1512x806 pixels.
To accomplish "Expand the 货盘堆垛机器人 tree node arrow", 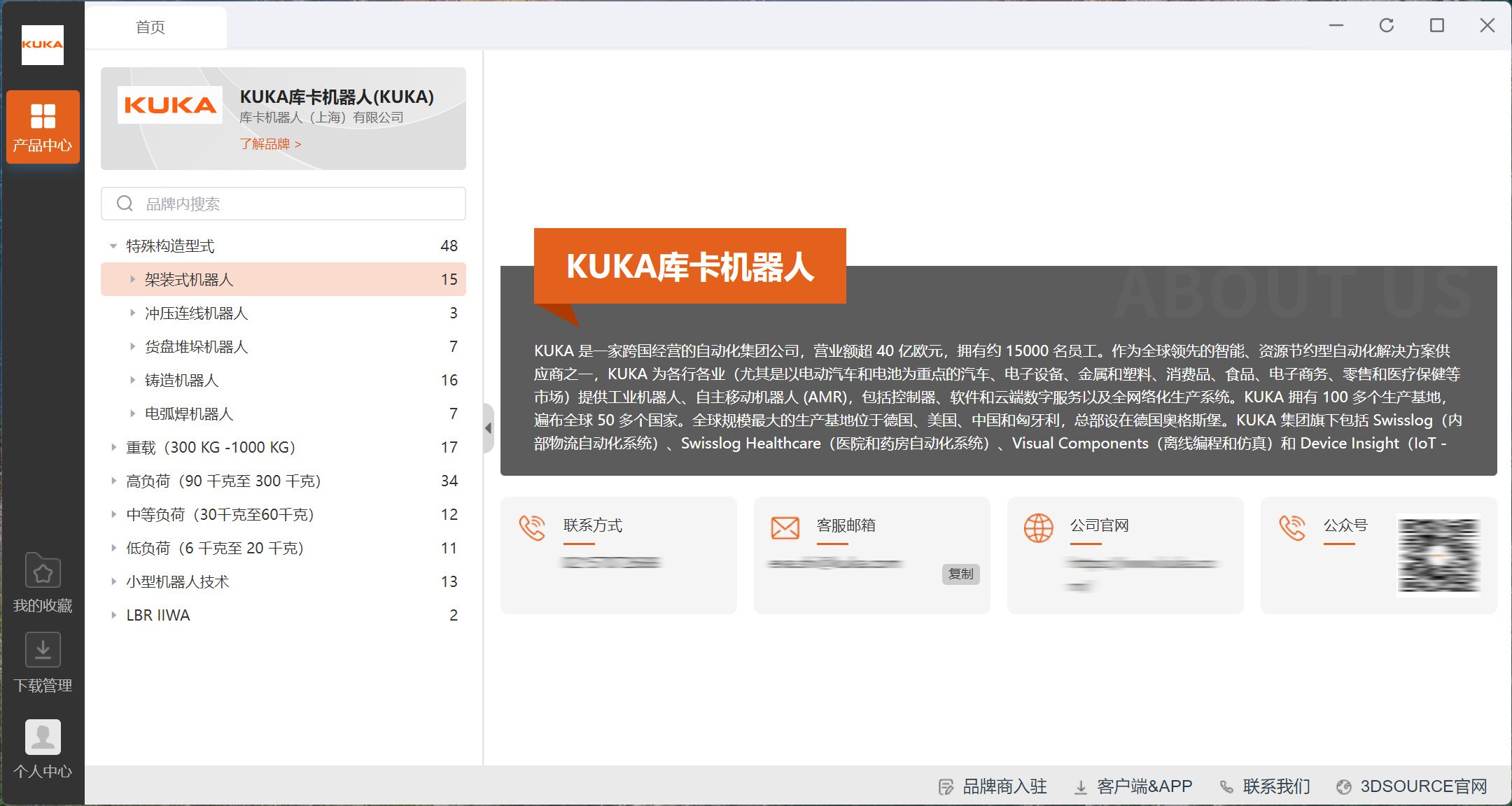I will tap(132, 346).
